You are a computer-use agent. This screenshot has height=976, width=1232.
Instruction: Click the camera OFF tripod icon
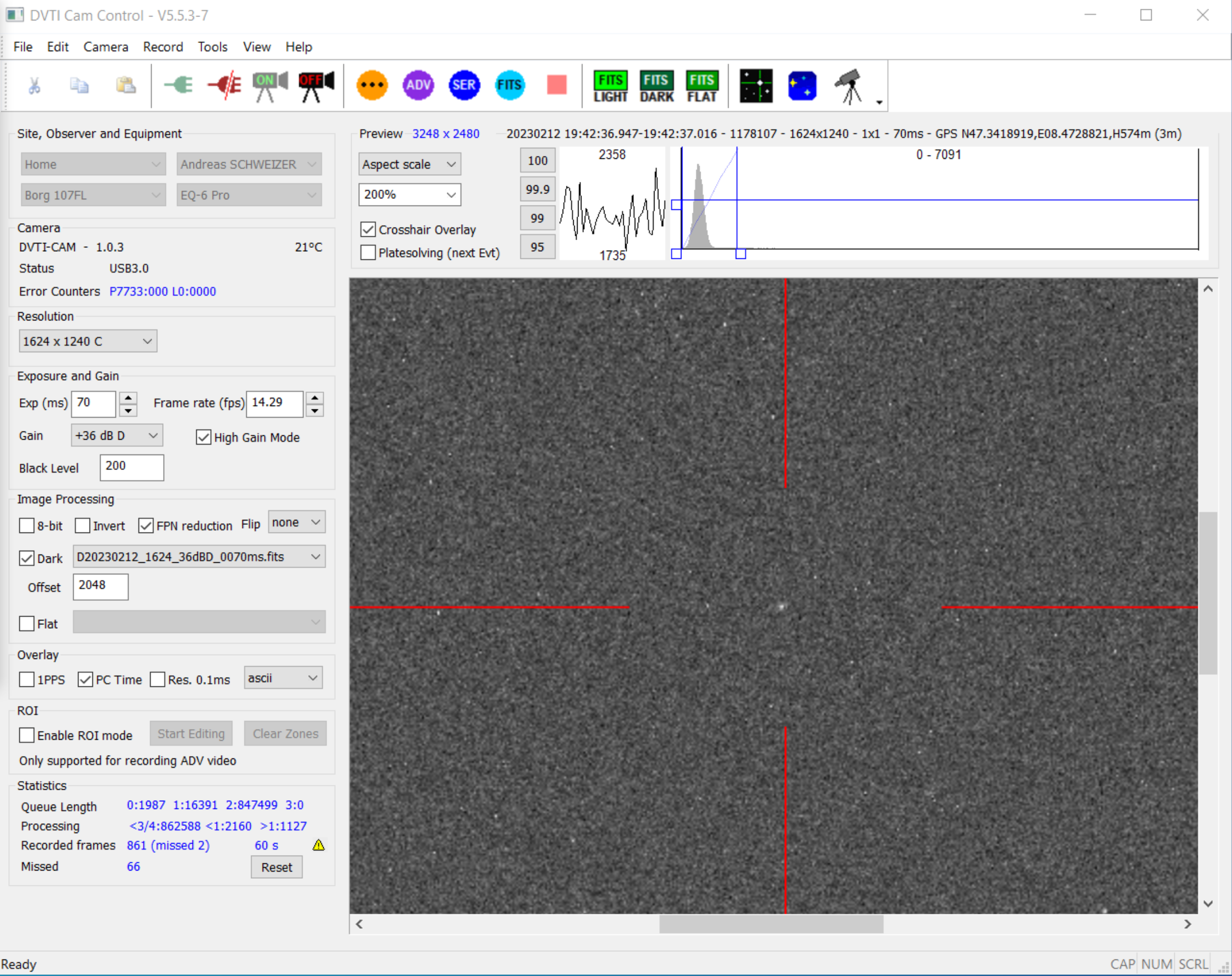[316, 87]
